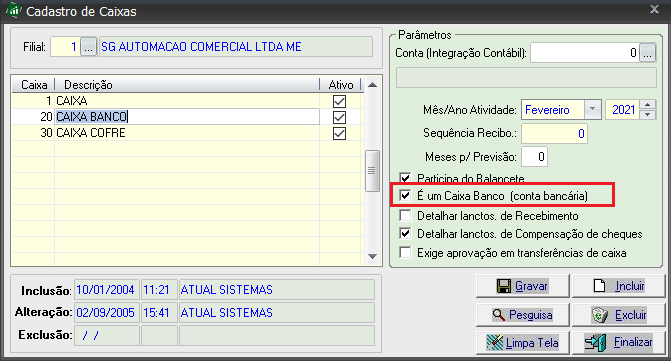Image resolution: width=671 pixels, height=361 pixels.
Task: Enable Detalhar lanctos. de Recebimento
Action: (x=405, y=215)
